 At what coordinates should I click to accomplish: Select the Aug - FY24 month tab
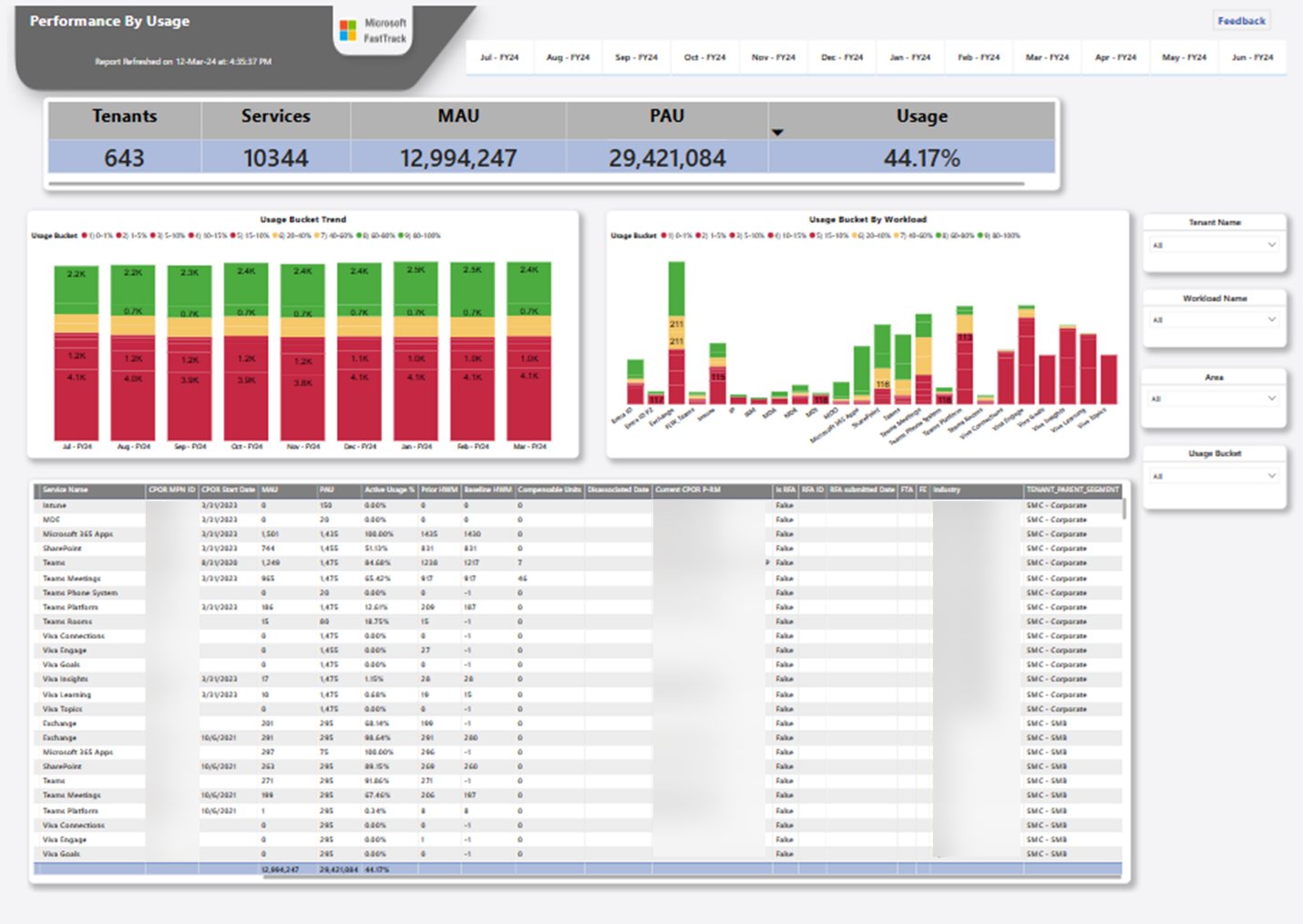point(568,57)
